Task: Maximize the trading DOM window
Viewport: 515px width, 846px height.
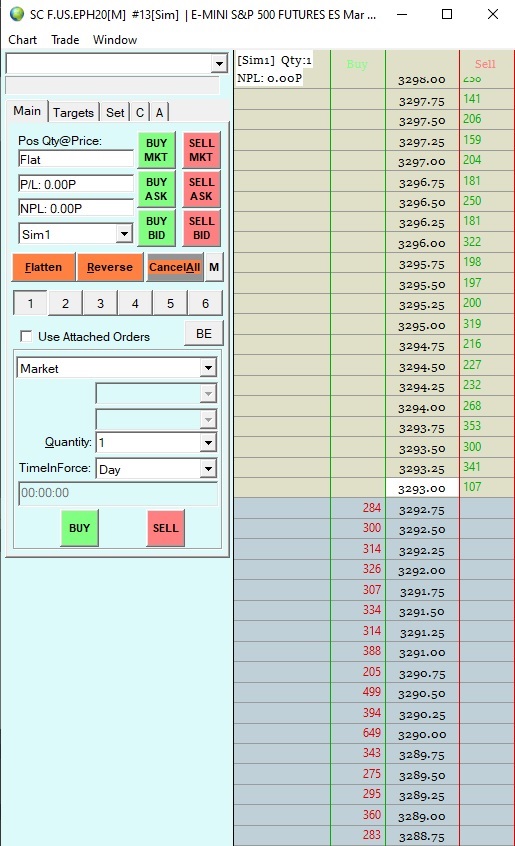Action: click(447, 14)
